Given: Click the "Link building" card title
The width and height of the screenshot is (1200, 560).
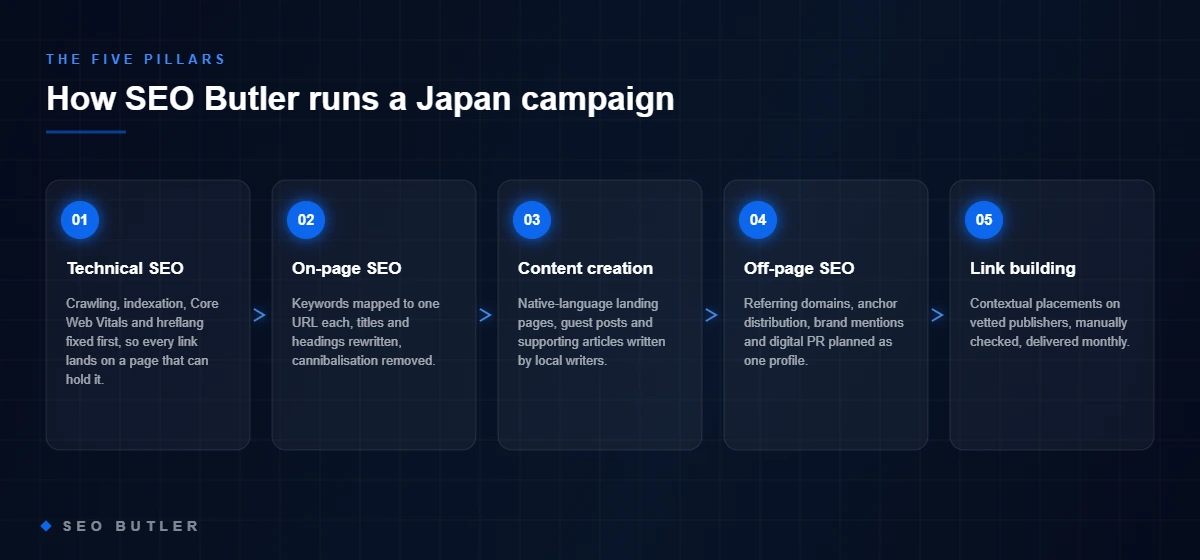Looking at the screenshot, I should [1023, 268].
